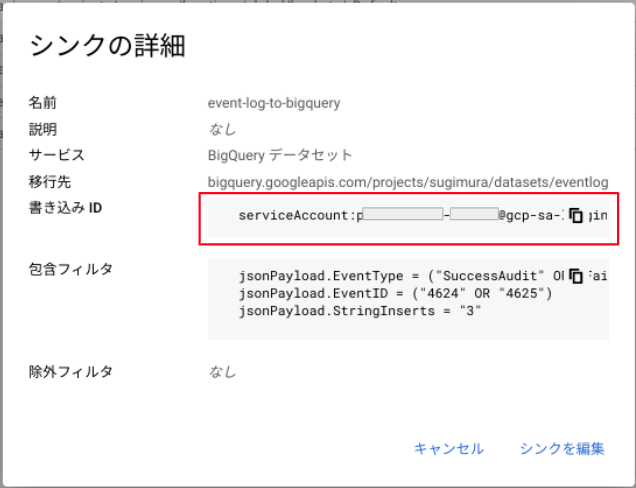The height and width of the screenshot is (488, 636).
Task: Copy the writer identity service account
Action: [x=576, y=215]
